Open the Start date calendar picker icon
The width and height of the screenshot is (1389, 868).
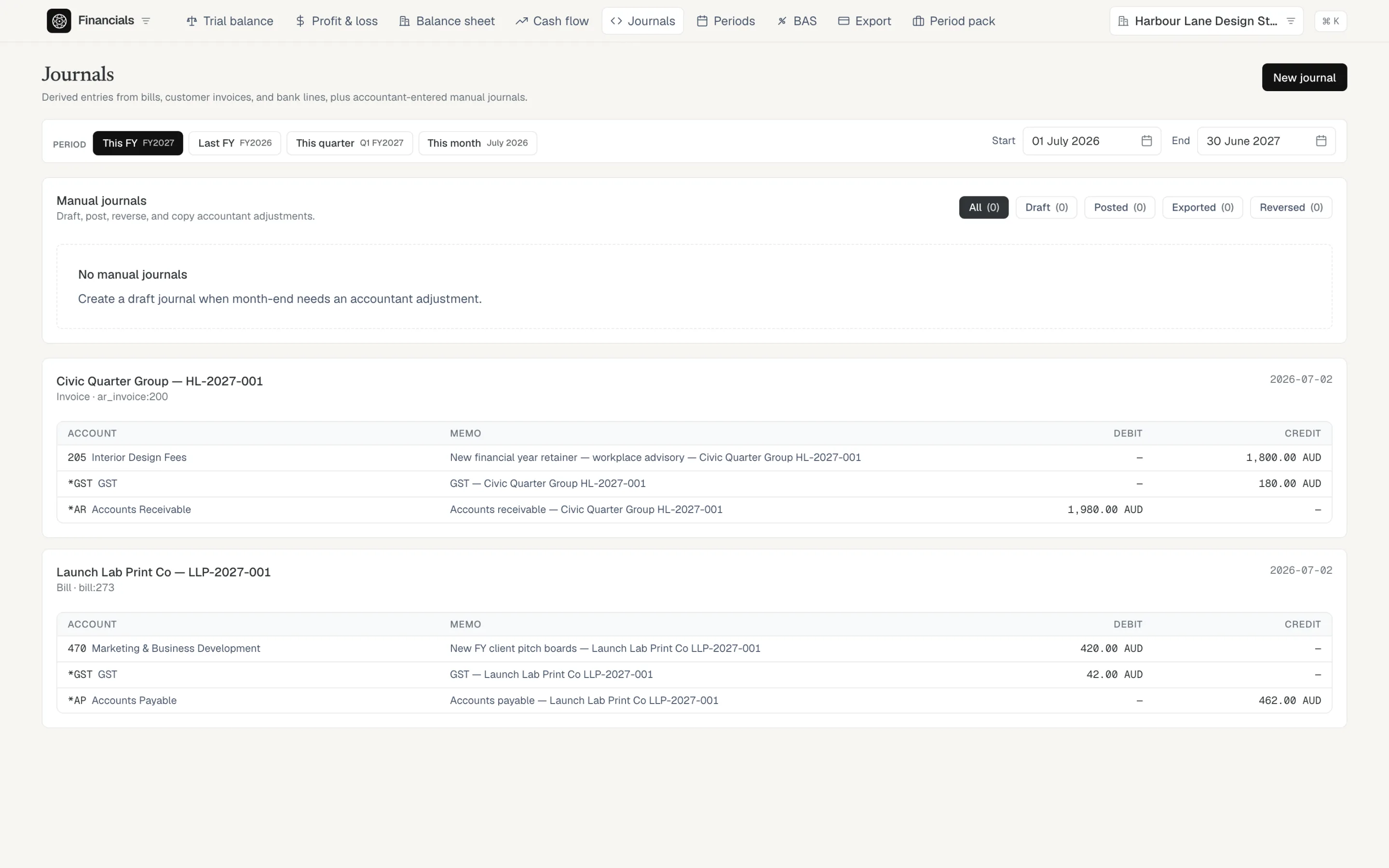click(x=1146, y=141)
